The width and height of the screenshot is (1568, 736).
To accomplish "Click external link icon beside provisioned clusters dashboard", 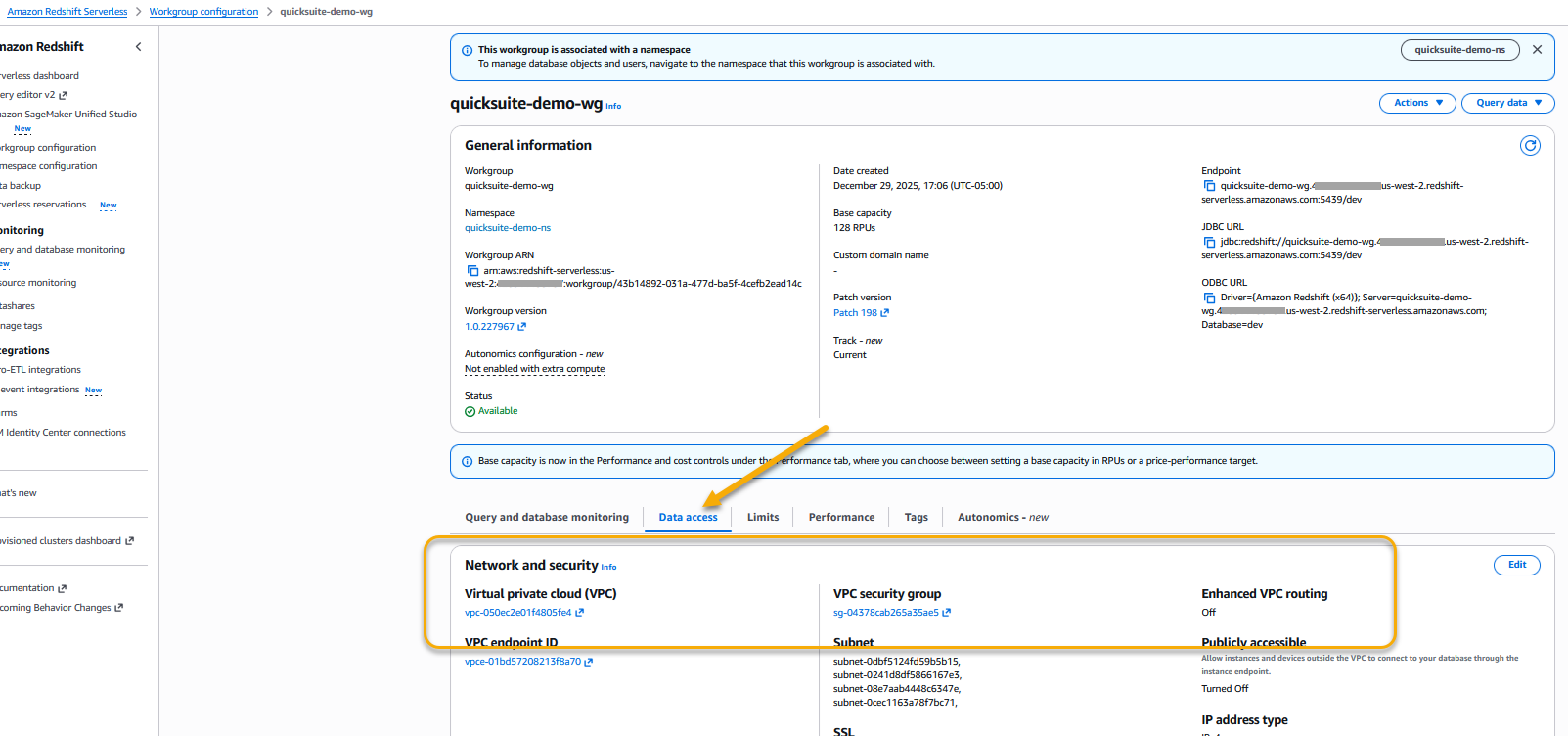I will point(129,541).
